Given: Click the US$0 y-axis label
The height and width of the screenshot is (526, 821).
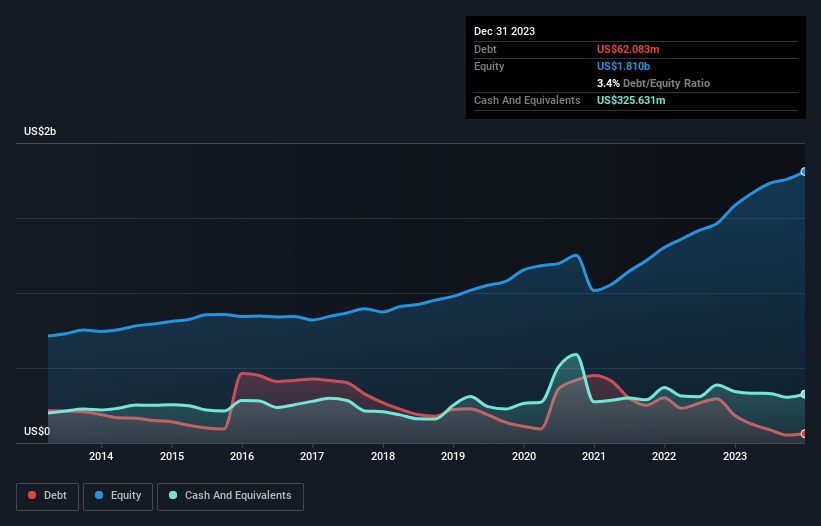Looking at the screenshot, I should click(x=37, y=431).
